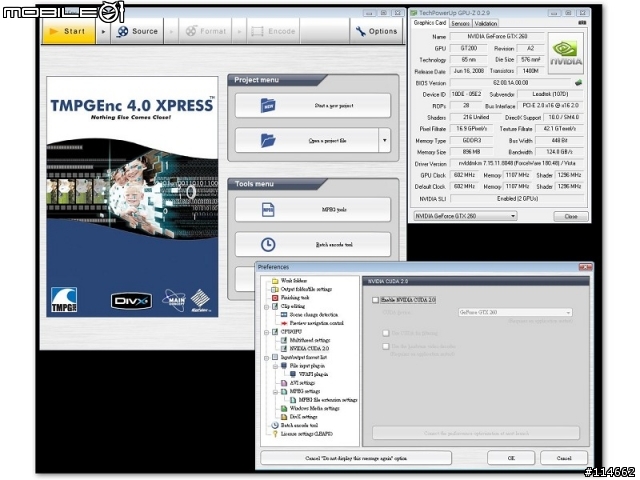The width and height of the screenshot is (640, 480).
Task: Switch to Sensors tab in GPU-Z
Action: click(460, 24)
